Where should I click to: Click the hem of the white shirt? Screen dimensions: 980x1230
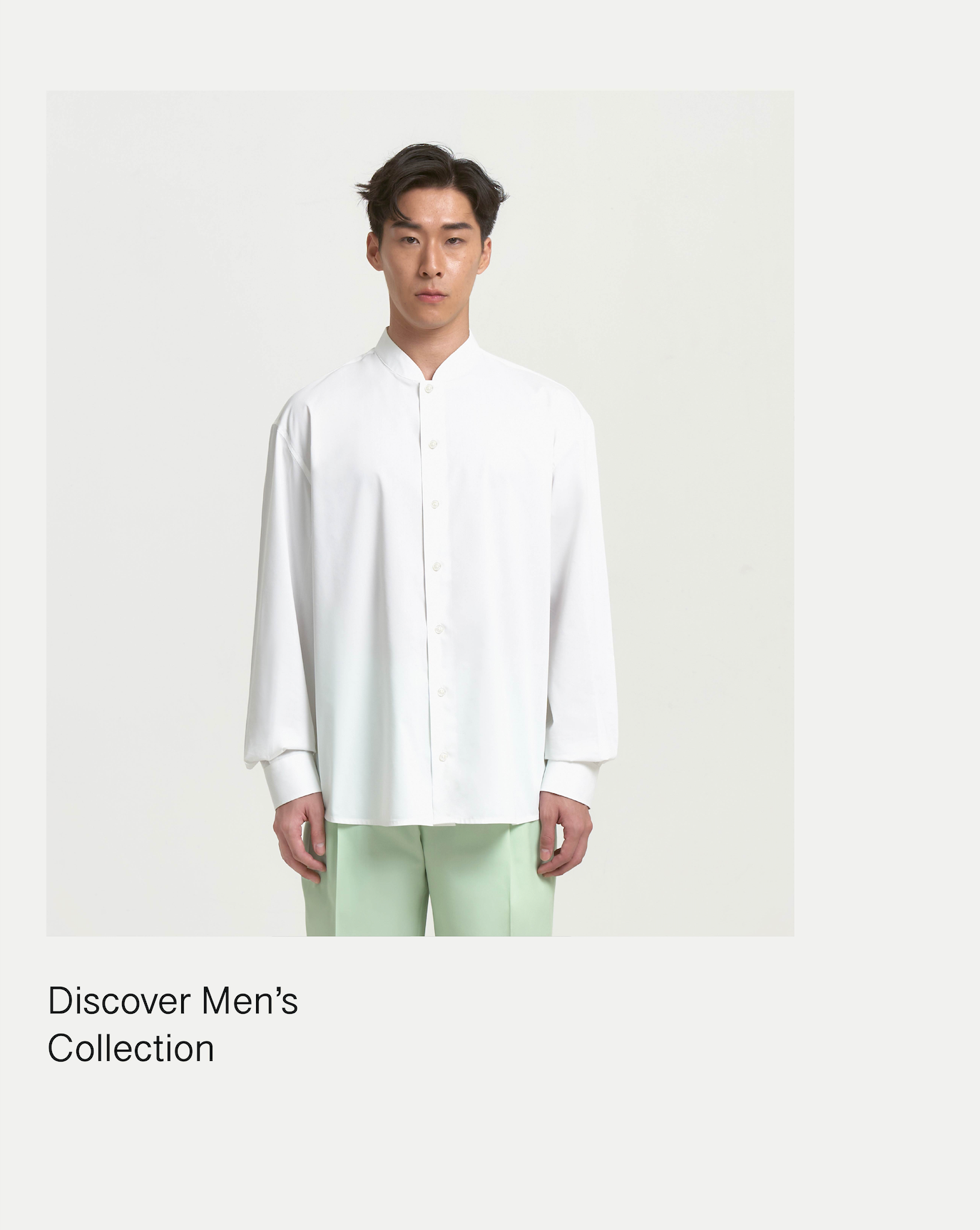[433, 820]
